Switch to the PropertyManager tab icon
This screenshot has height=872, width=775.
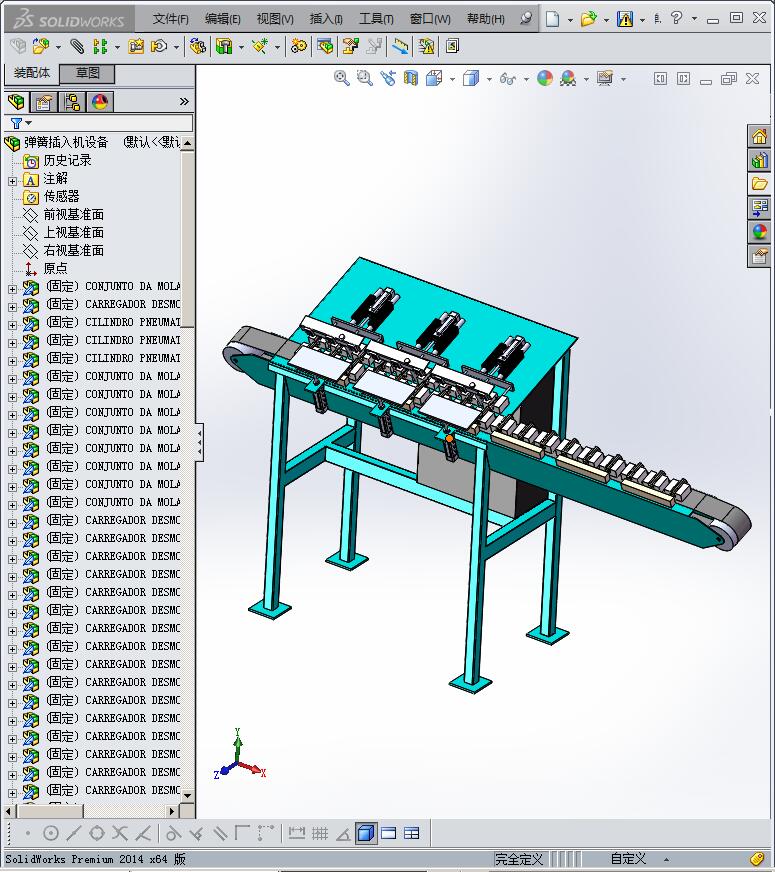point(43,102)
